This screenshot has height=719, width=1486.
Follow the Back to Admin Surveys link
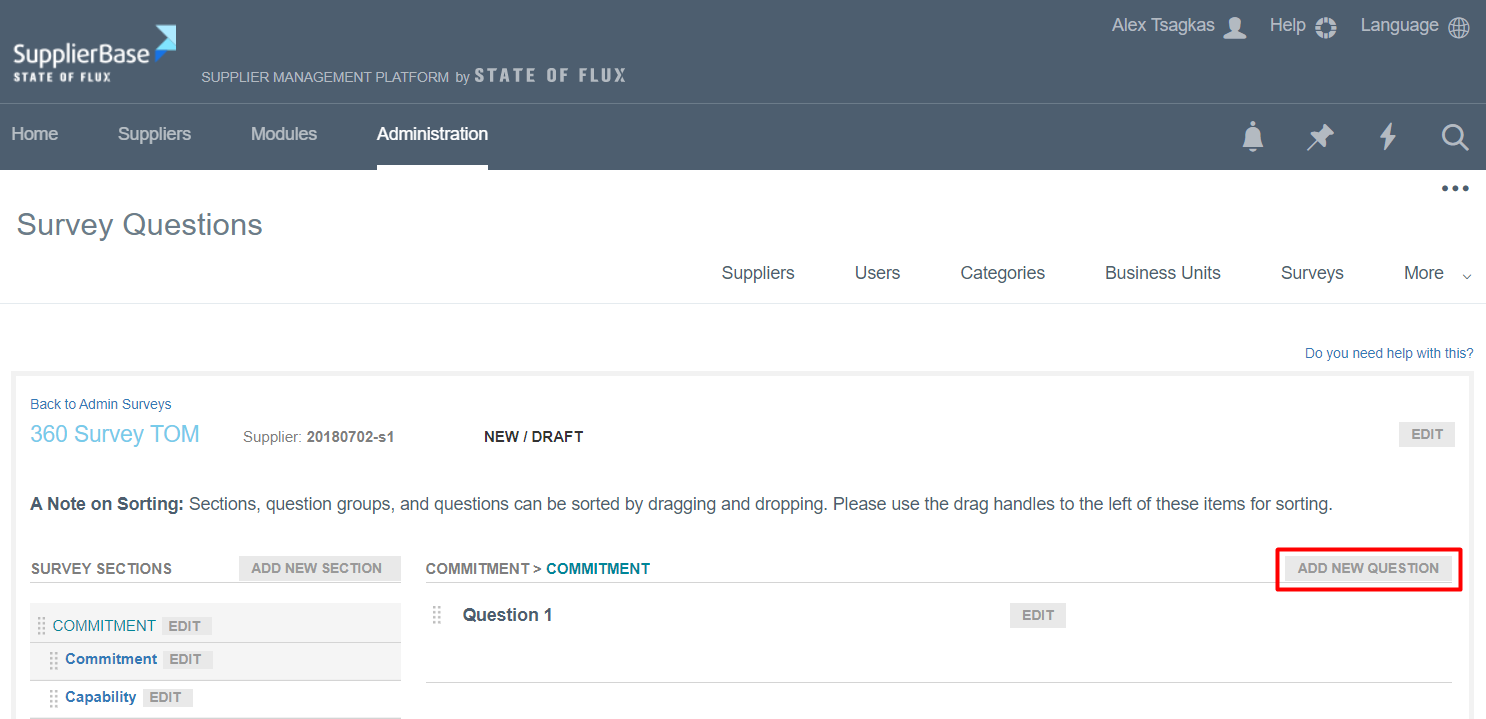[x=101, y=404]
